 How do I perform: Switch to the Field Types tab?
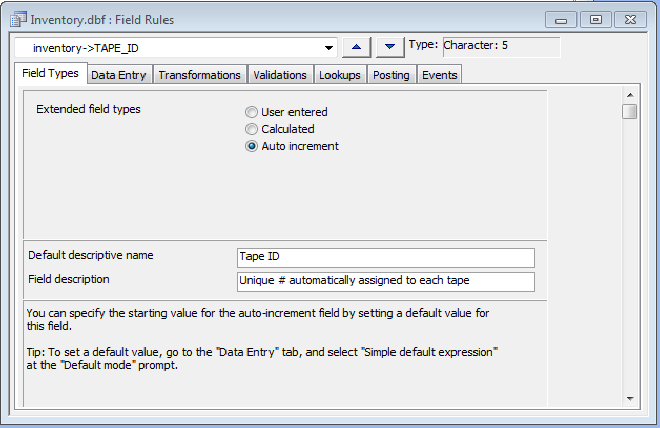pos(51,73)
